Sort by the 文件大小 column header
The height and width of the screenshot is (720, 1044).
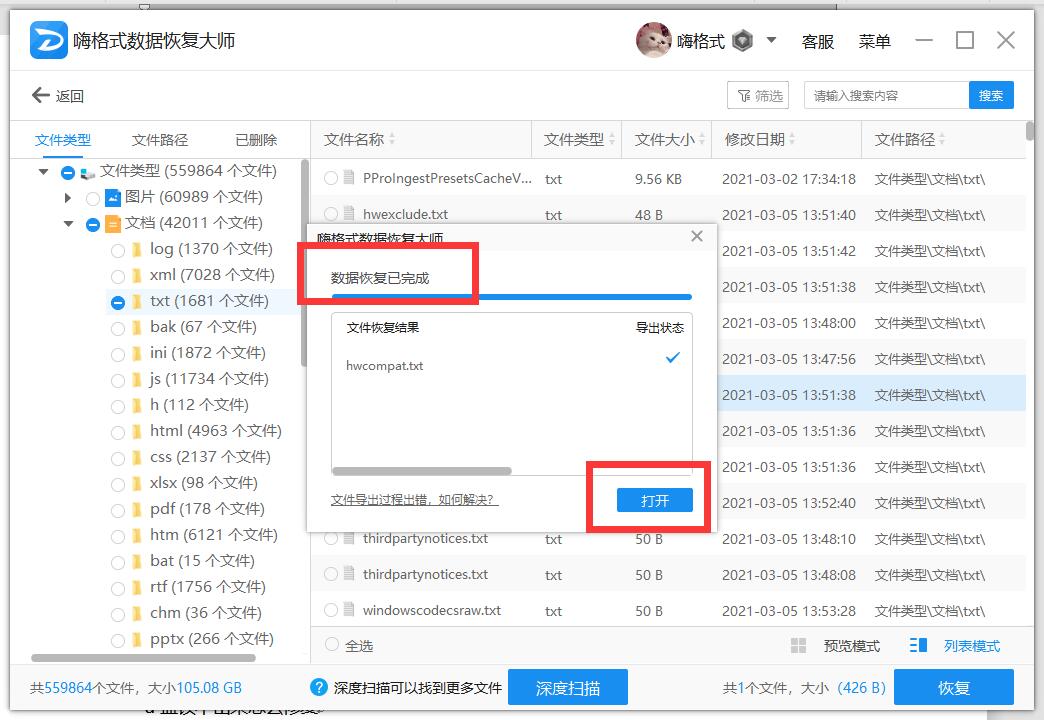click(x=670, y=139)
